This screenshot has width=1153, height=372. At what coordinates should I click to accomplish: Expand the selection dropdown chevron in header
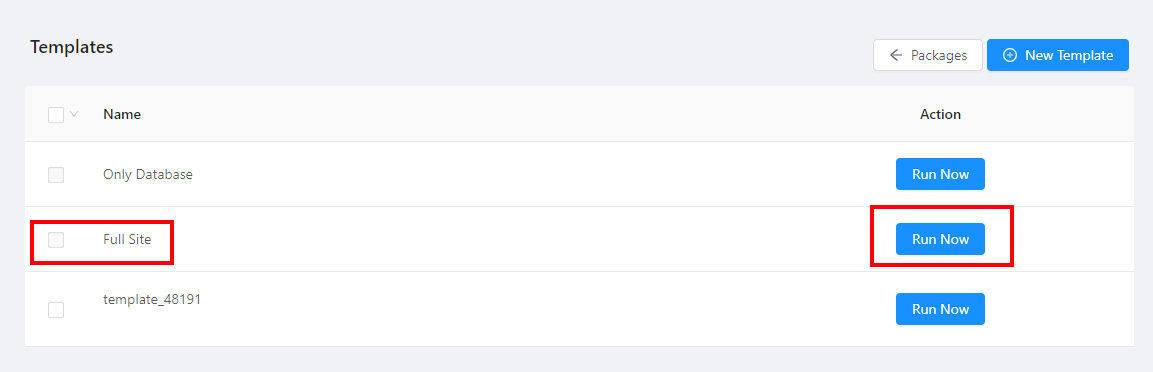[74, 114]
